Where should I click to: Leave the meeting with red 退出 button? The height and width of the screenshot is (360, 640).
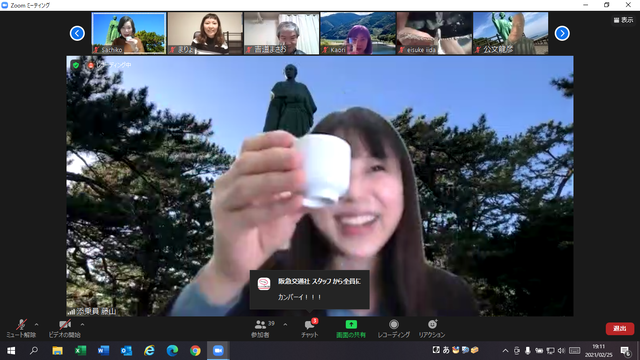tap(620, 329)
